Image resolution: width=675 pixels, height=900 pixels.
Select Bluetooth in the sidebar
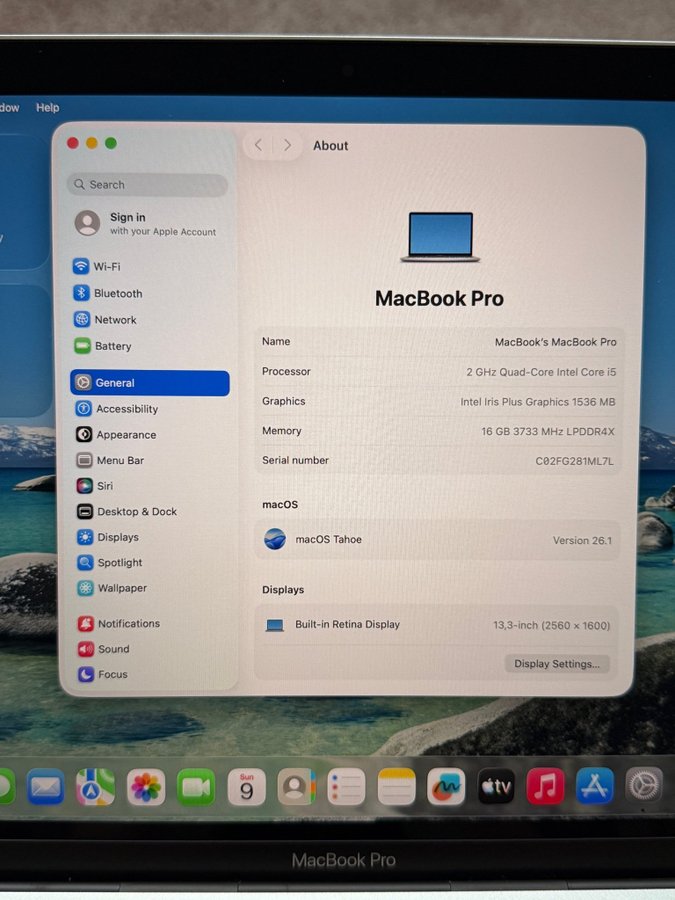tap(117, 293)
